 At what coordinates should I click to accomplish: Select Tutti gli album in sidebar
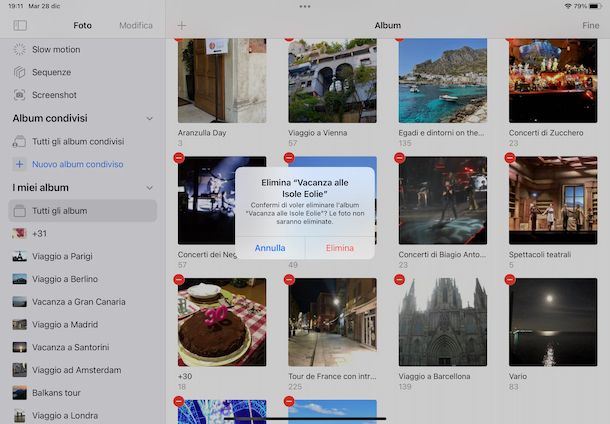click(82, 211)
